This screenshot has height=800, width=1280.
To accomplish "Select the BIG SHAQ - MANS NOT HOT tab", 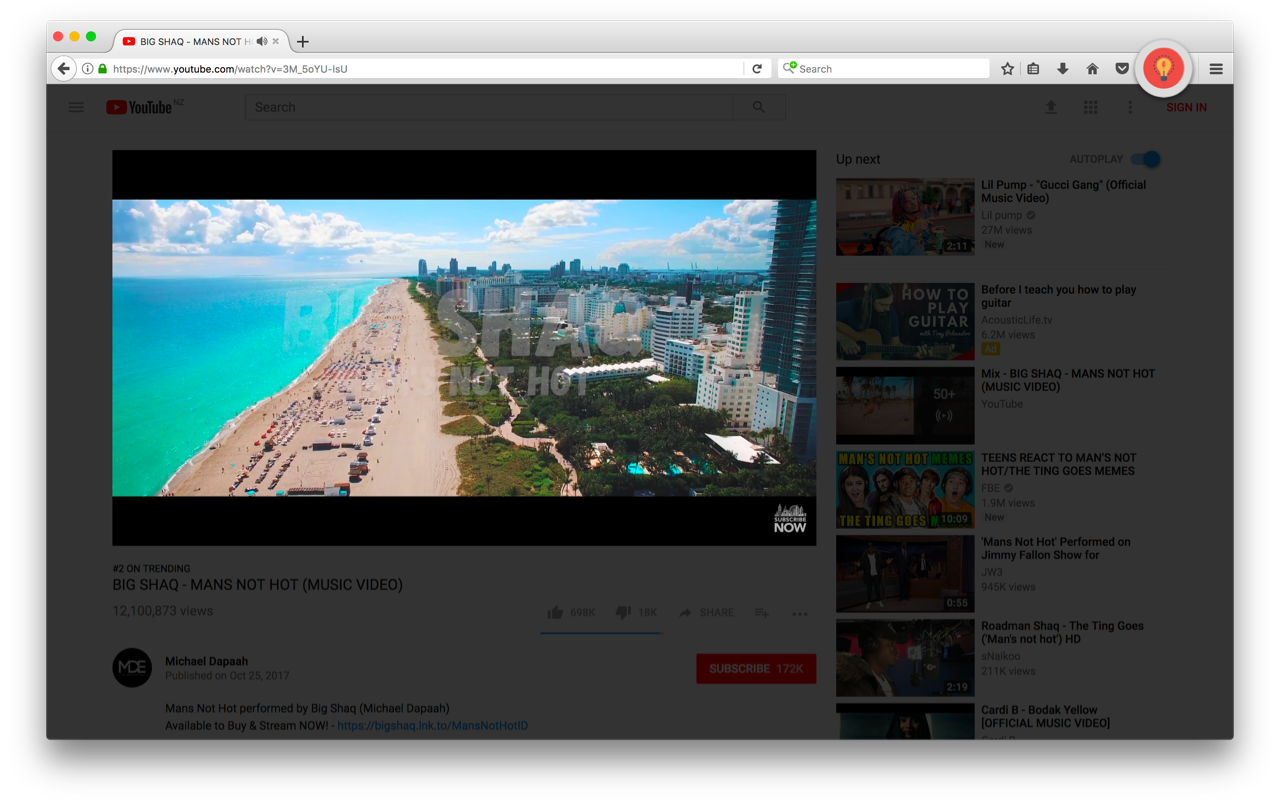I will pos(200,41).
